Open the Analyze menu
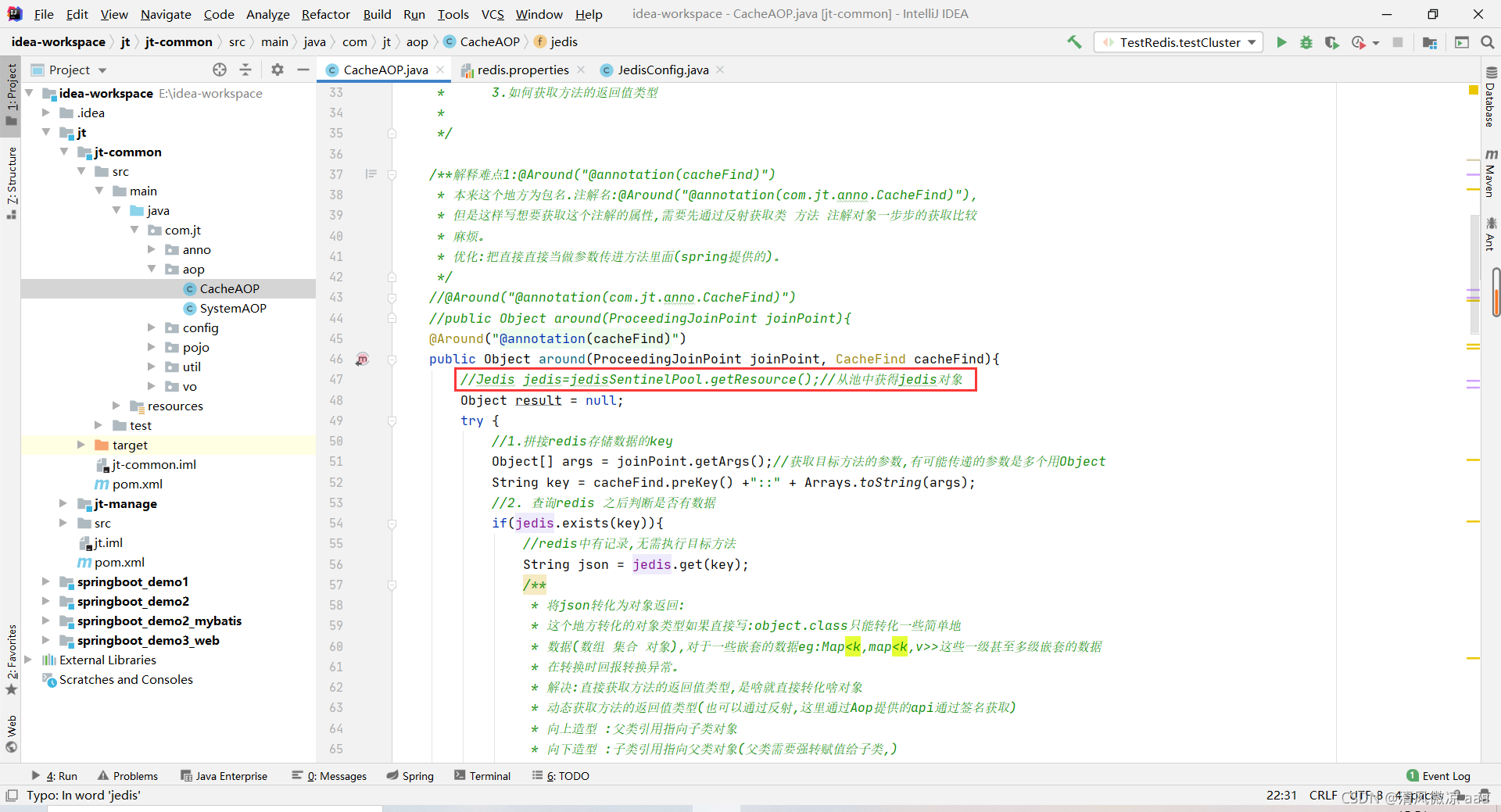This screenshot has width=1501, height=812. pos(267,14)
